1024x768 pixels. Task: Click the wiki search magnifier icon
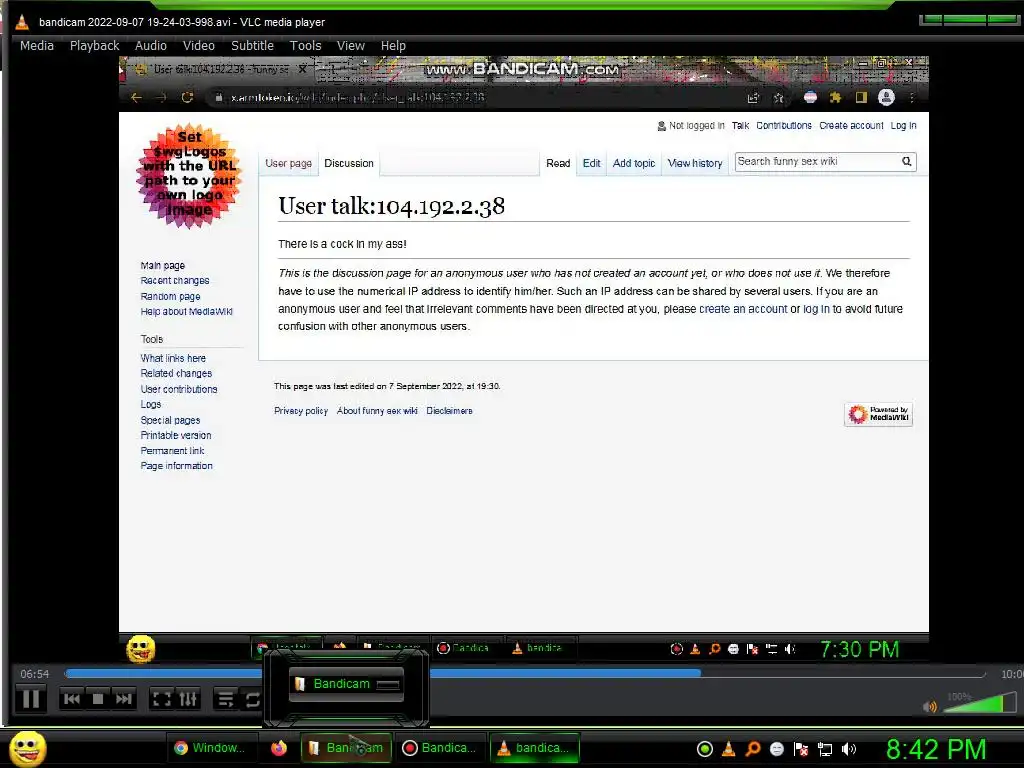coord(906,161)
